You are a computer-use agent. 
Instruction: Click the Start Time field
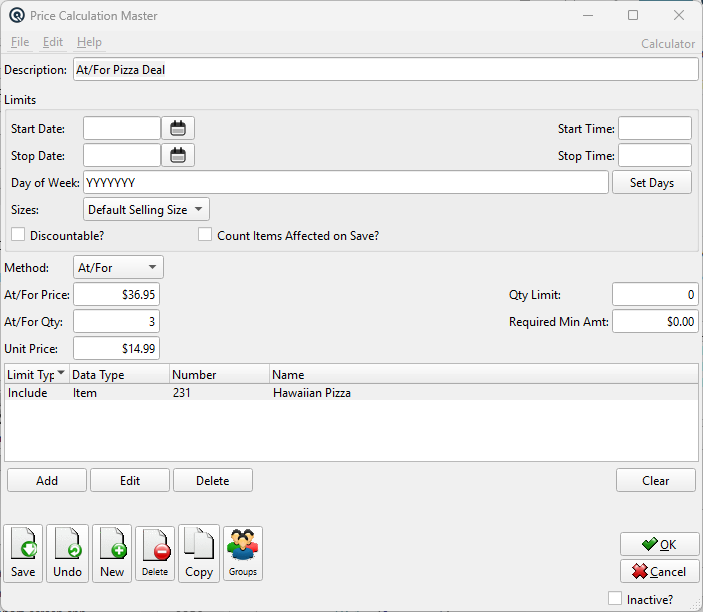point(655,129)
